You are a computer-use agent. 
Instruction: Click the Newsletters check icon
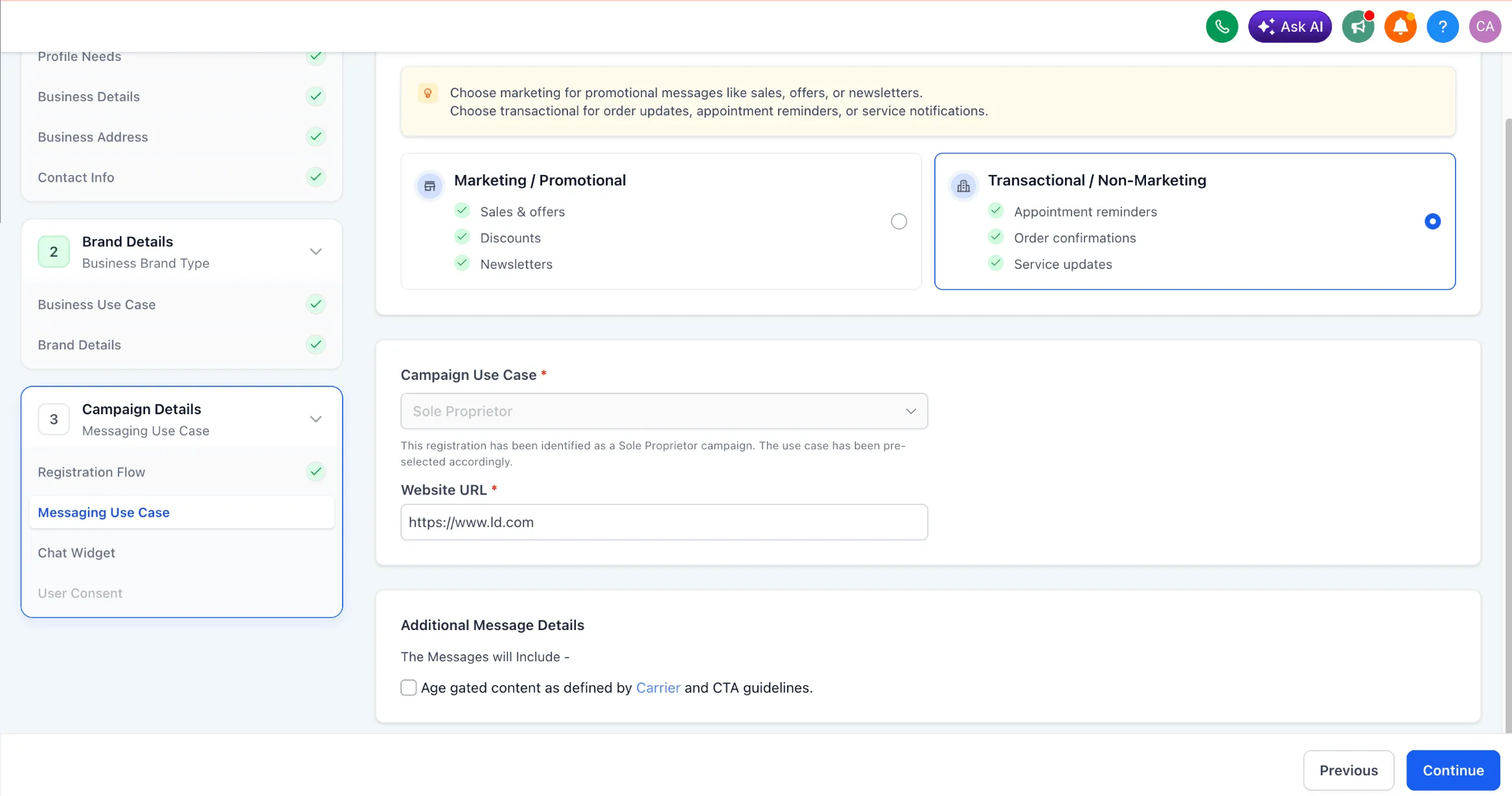pyautogui.click(x=462, y=263)
